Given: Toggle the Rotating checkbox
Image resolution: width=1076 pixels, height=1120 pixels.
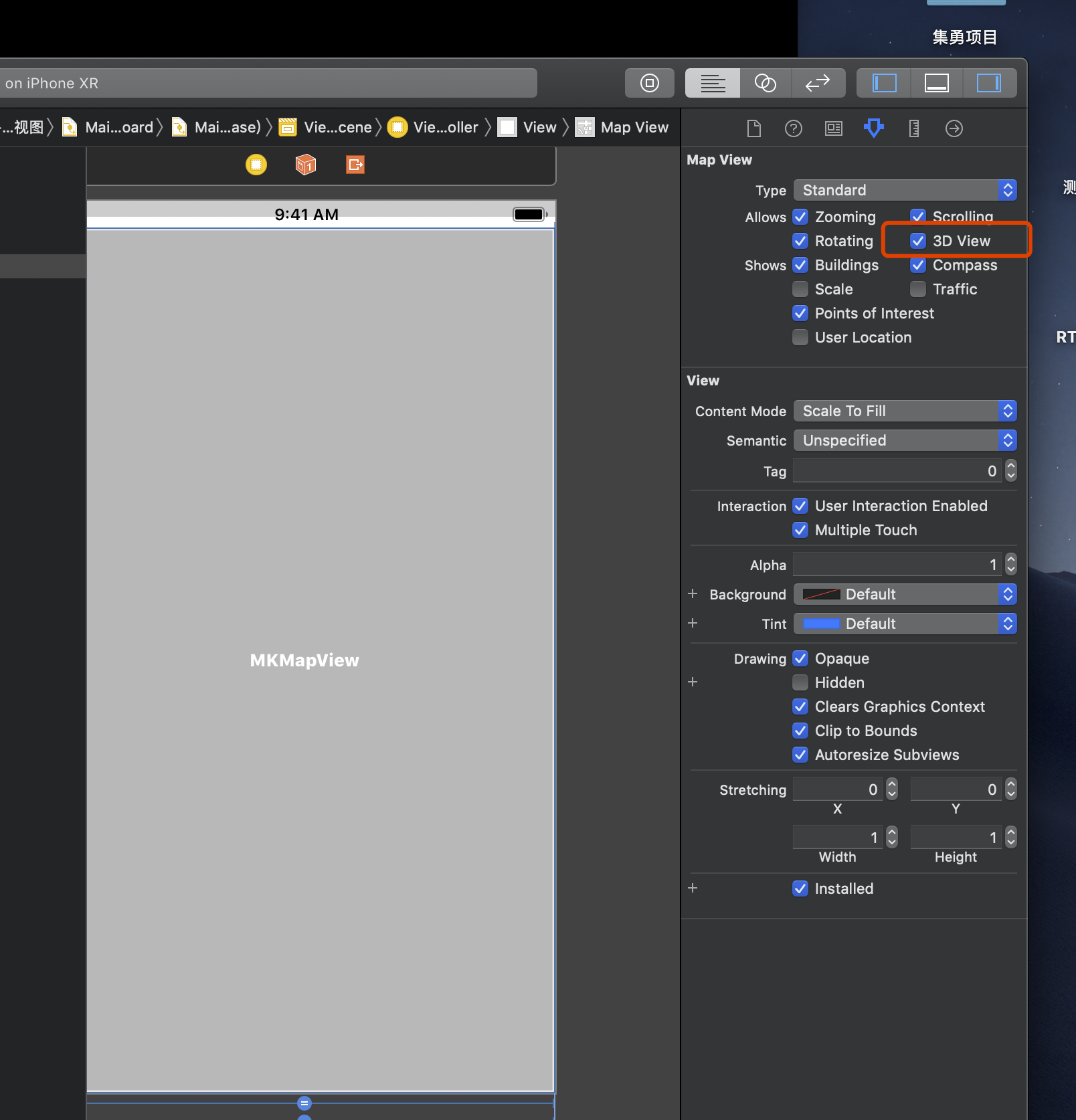Looking at the screenshot, I should pos(800,241).
